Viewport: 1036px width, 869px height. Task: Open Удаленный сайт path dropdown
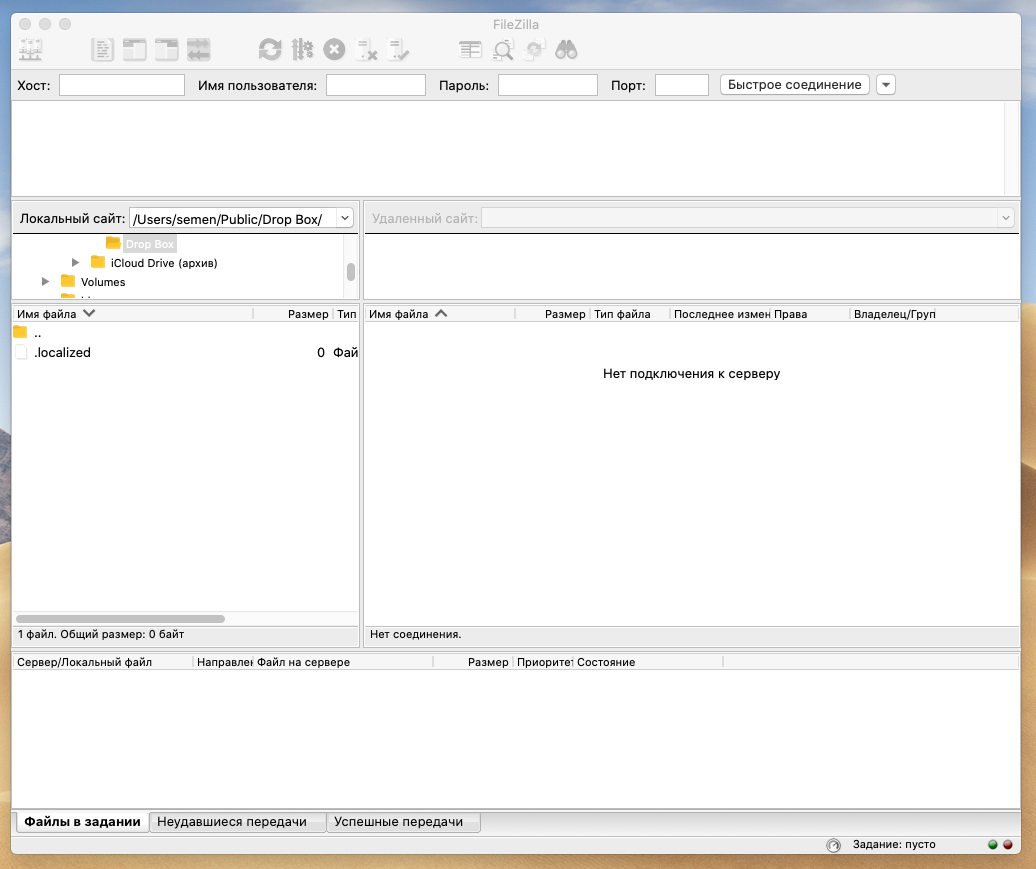[x=1006, y=218]
